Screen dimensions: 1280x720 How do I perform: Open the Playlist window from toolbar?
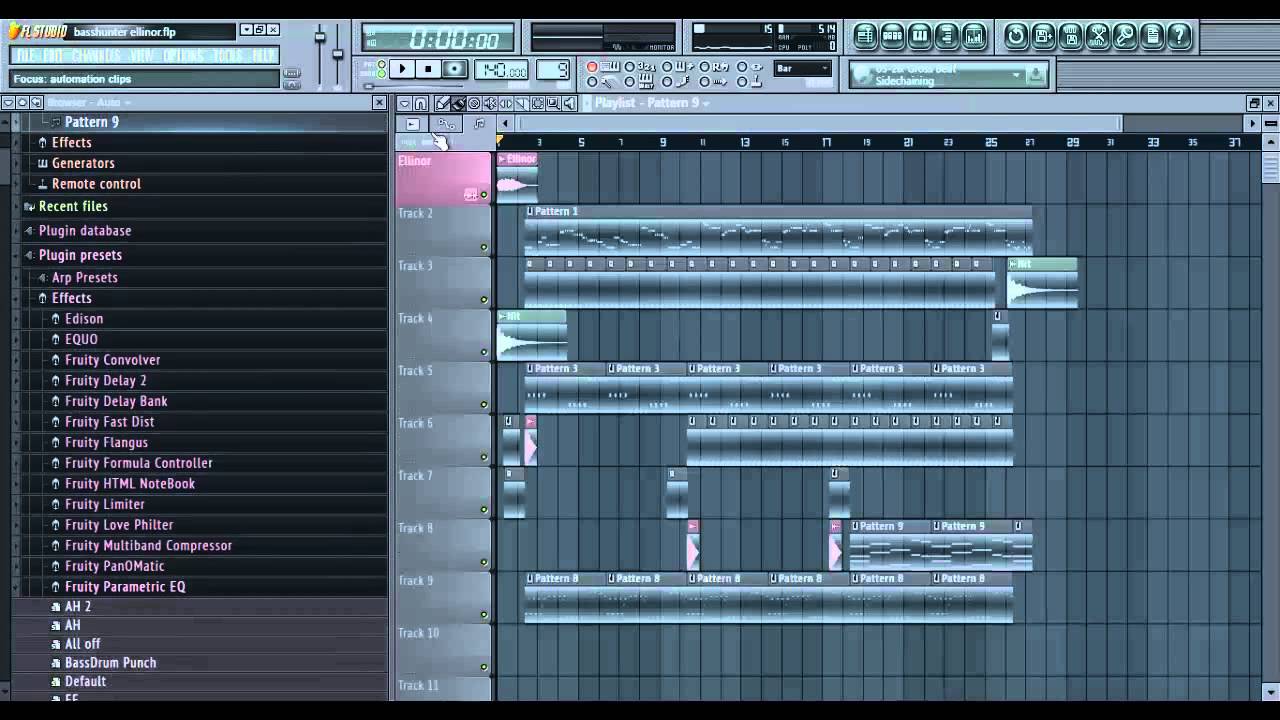click(865, 36)
